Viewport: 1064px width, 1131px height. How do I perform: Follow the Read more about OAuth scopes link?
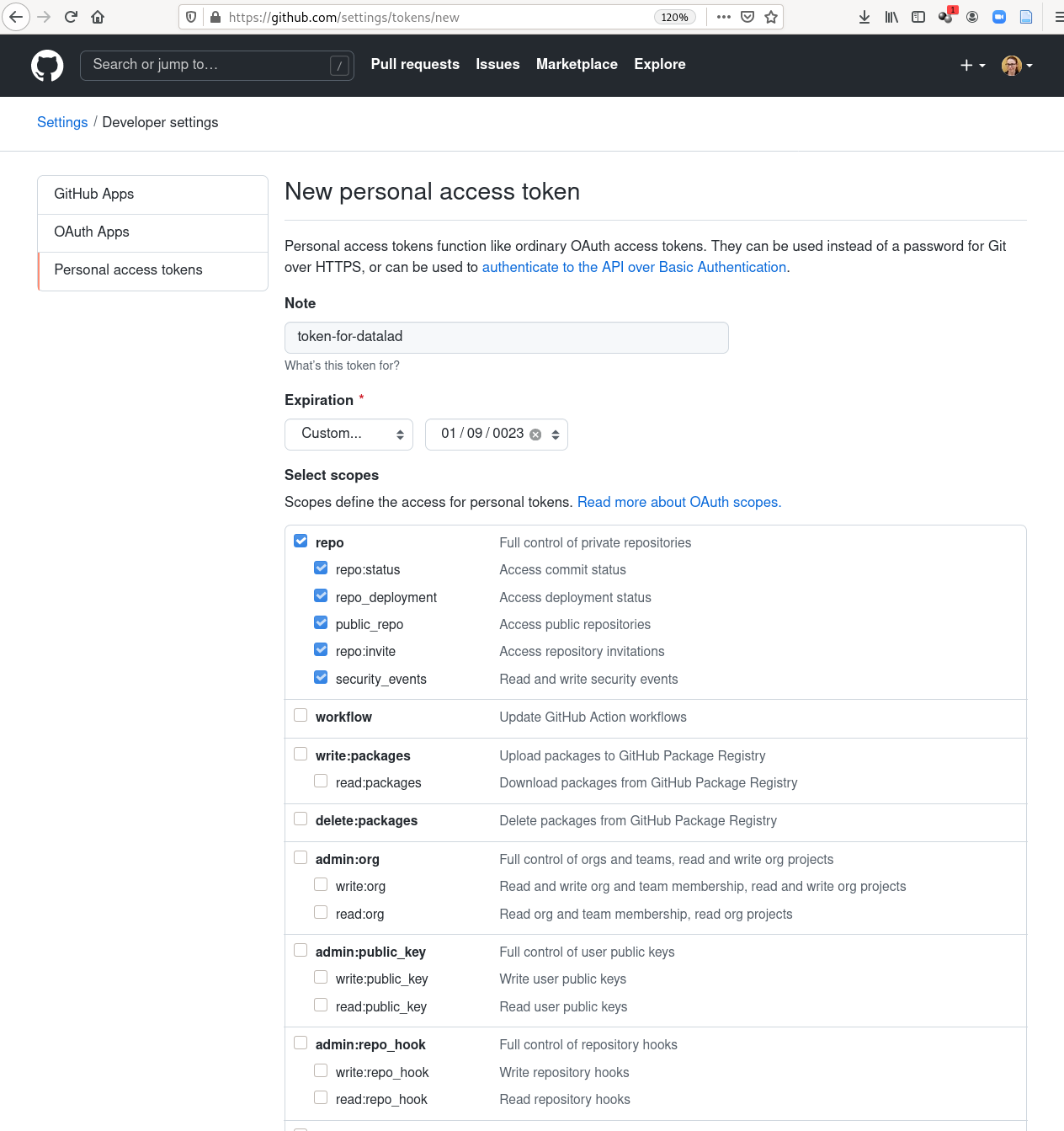678,503
